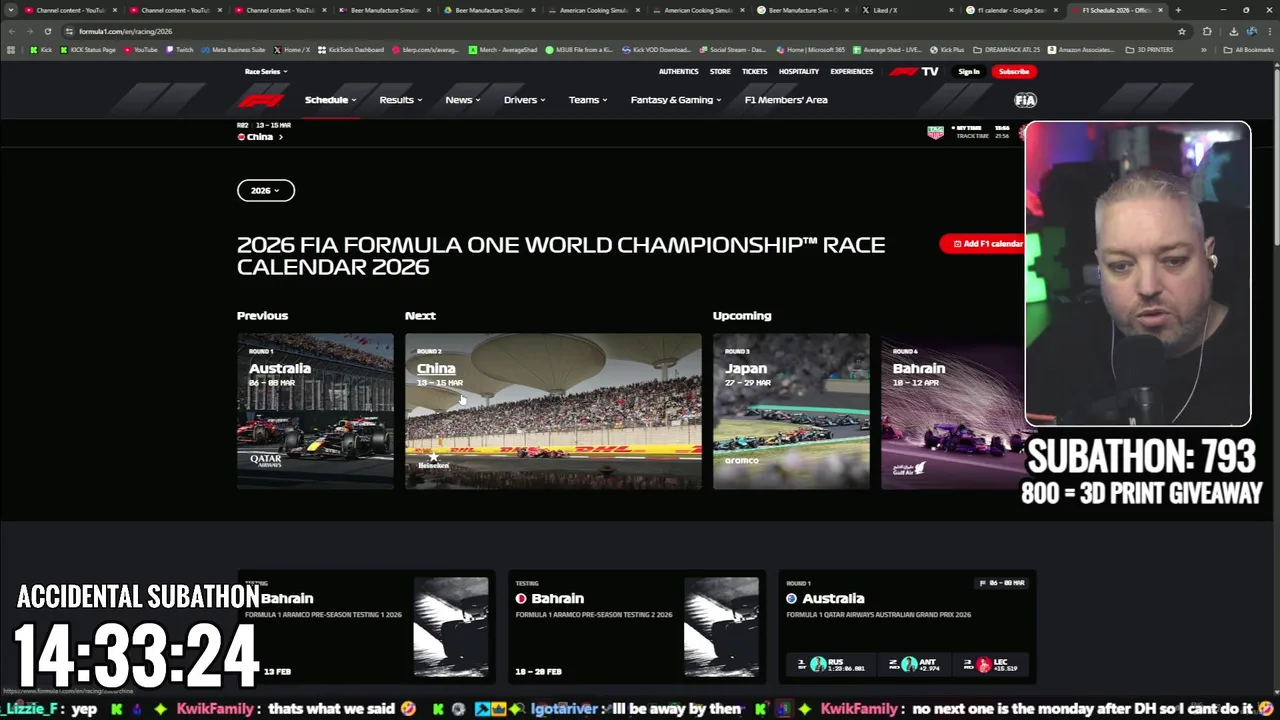Click the Sign In button
1280x720 pixels.
pos(969,71)
